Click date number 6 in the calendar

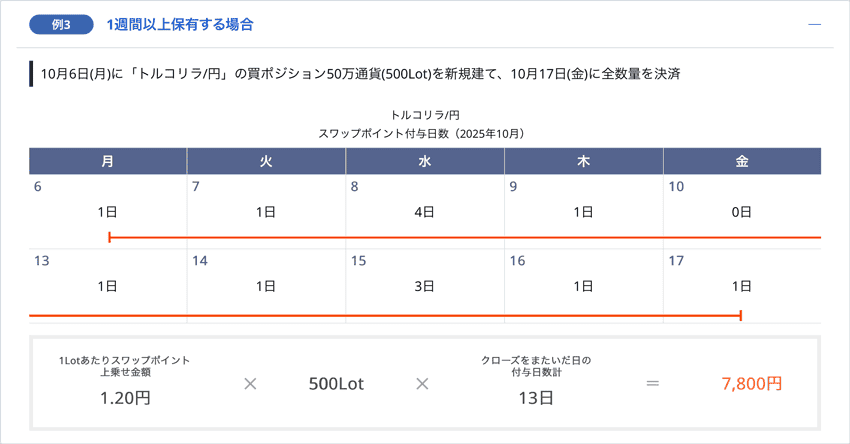tap(38, 187)
